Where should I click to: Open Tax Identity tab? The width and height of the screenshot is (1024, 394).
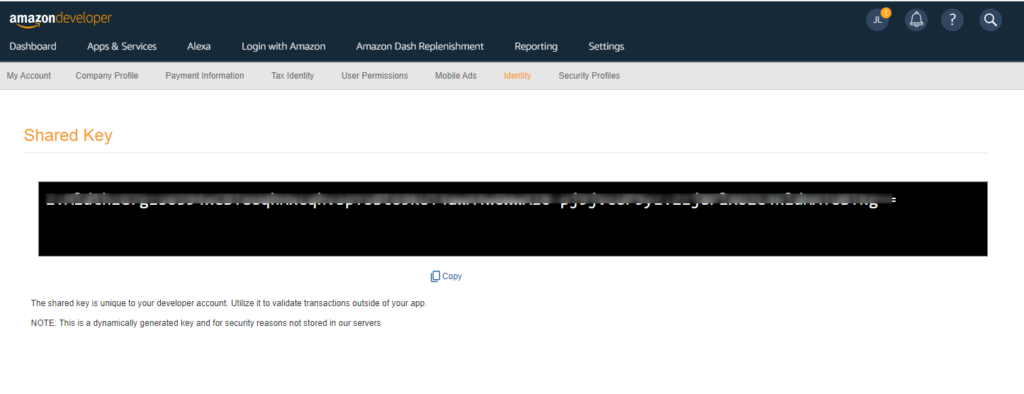click(x=293, y=76)
